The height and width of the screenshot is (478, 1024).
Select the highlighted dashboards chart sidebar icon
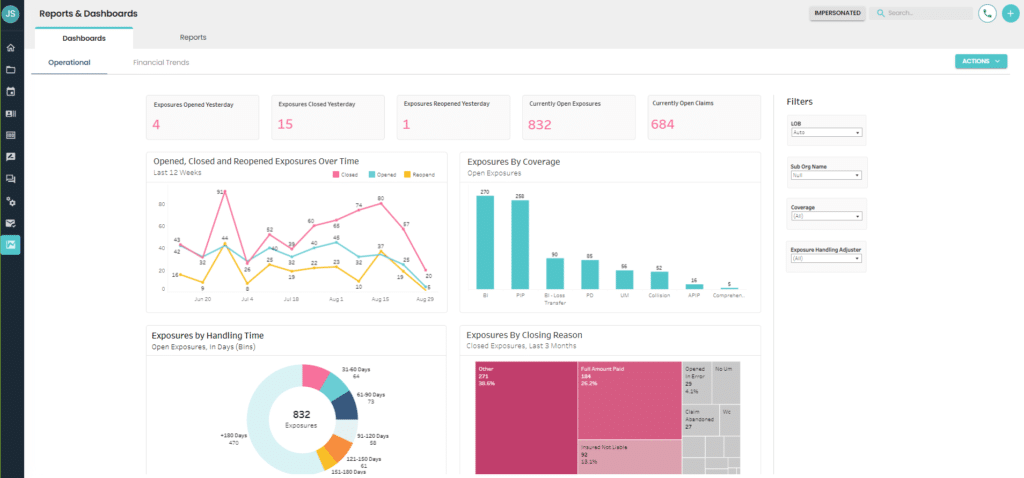coord(10,245)
